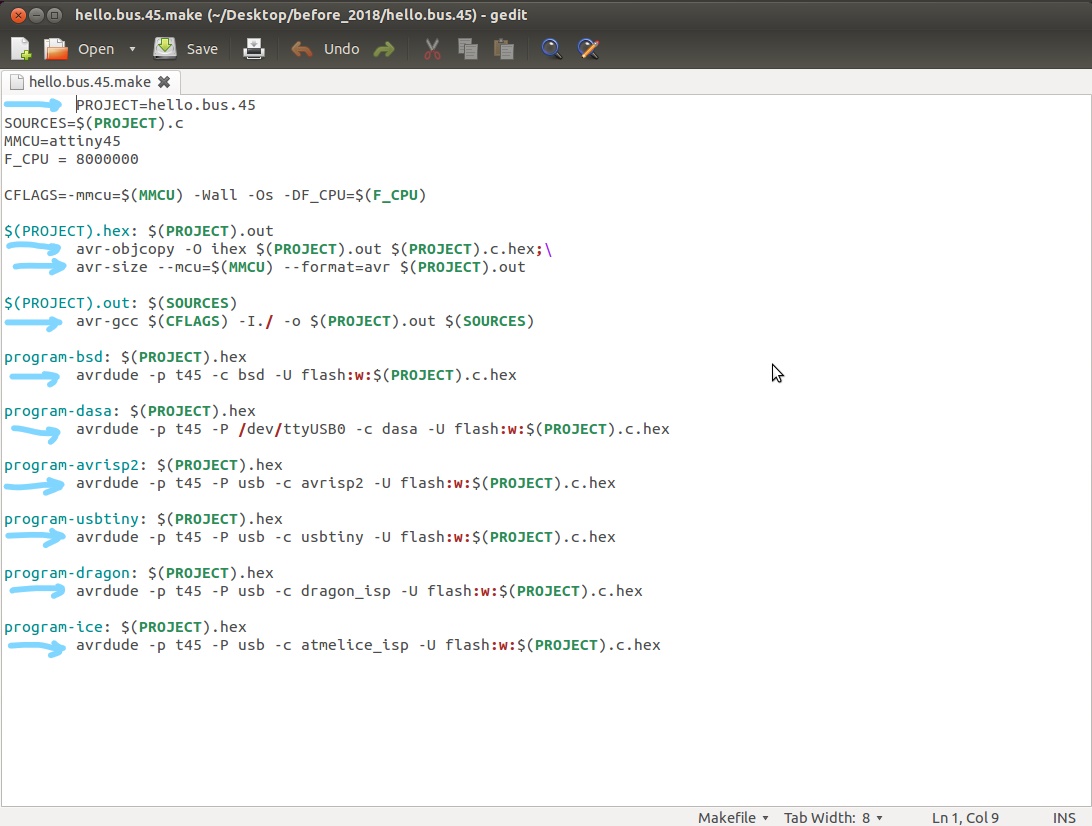Click the Open folder icon
Screen dimensions: 1092x826
coord(55,49)
